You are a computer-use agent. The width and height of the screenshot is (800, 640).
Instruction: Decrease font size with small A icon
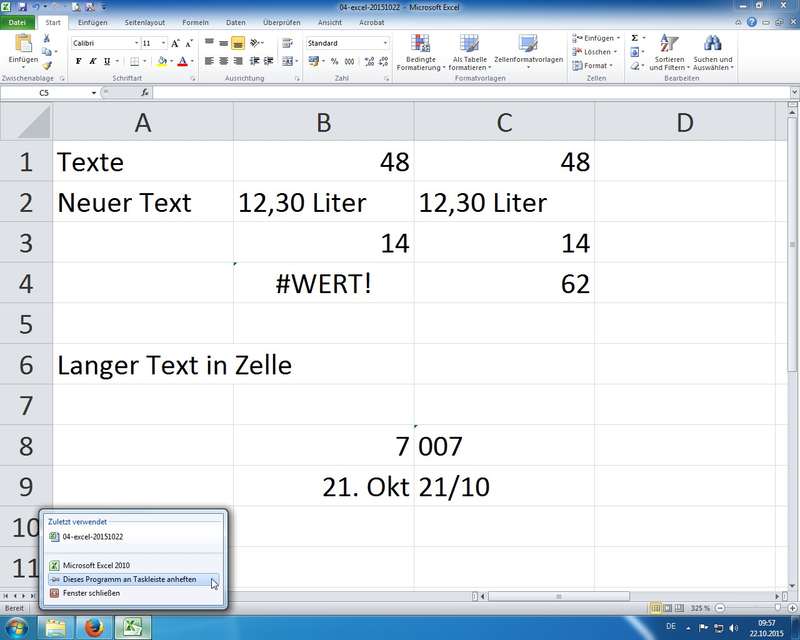point(189,43)
